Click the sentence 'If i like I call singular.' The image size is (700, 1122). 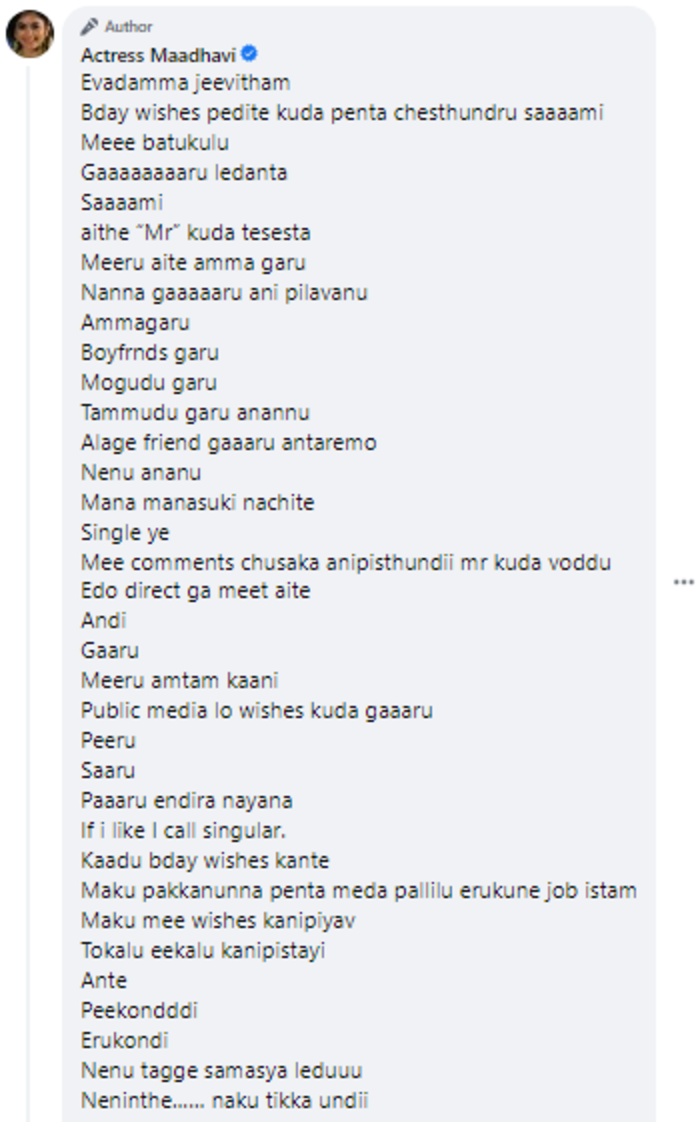point(183,831)
